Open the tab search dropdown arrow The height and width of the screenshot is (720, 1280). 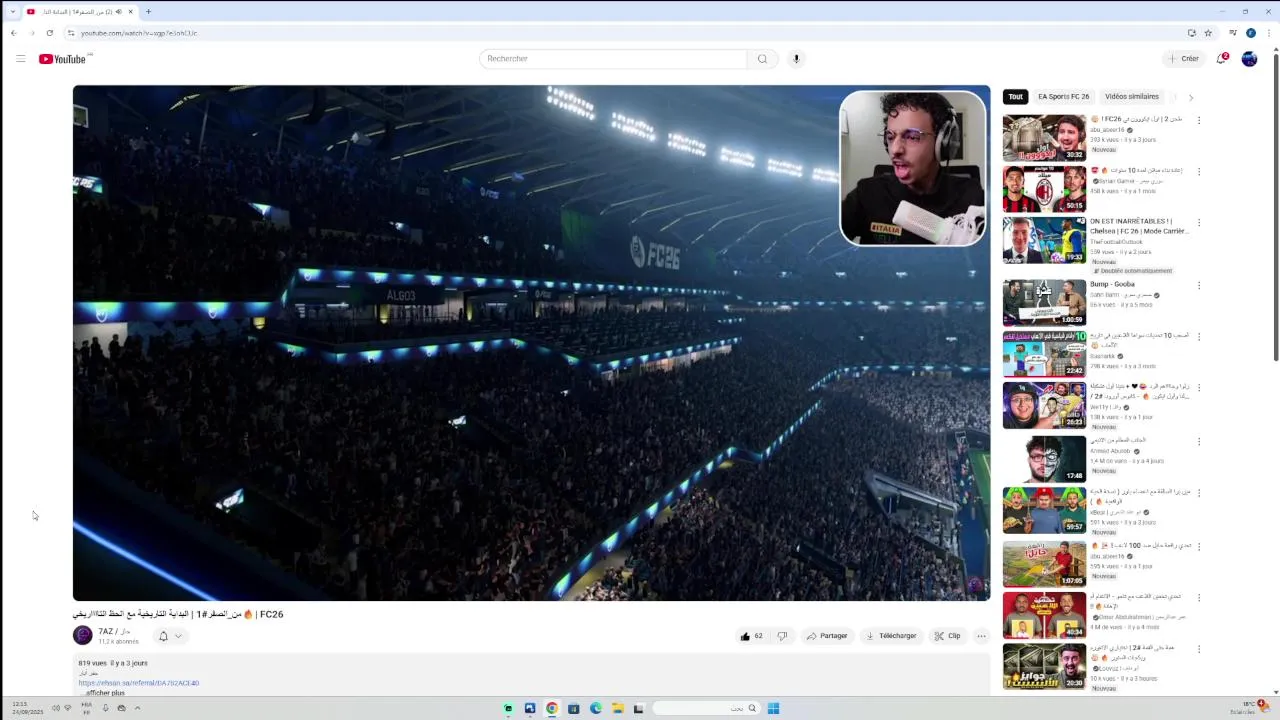[x=12, y=12]
